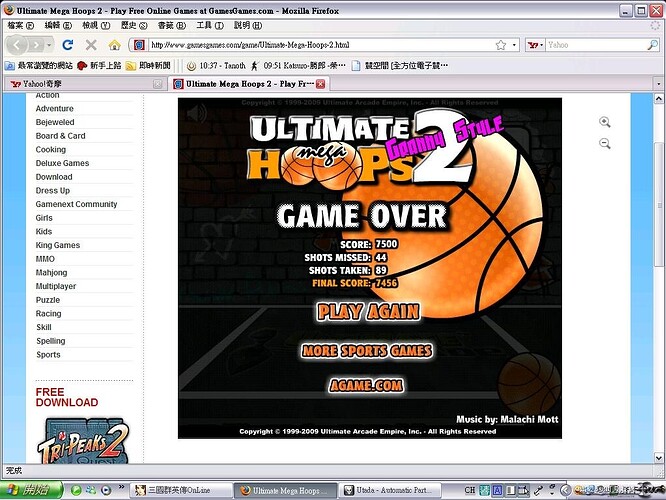Open the Multiplayer category link

pos(56,286)
